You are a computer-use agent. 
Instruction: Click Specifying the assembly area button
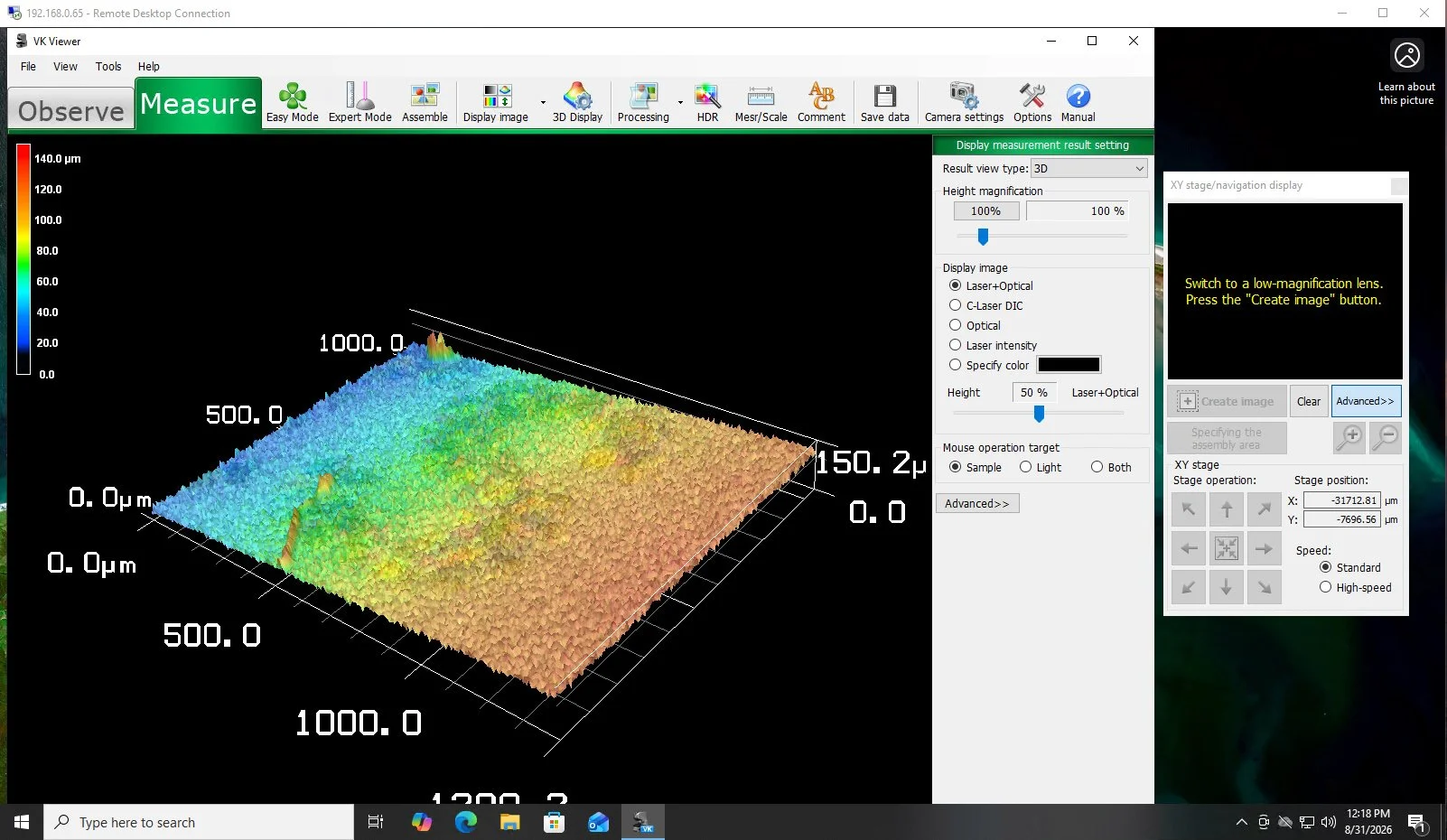click(1227, 438)
